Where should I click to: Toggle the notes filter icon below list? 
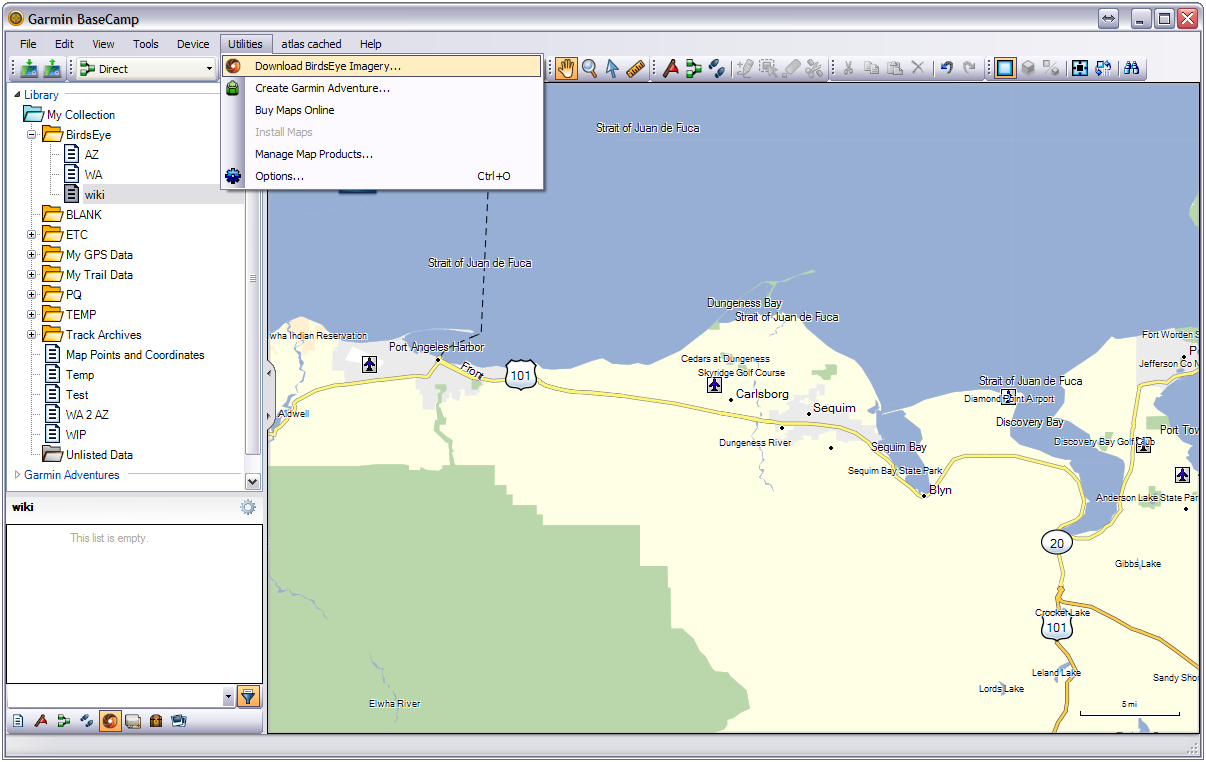[18, 720]
